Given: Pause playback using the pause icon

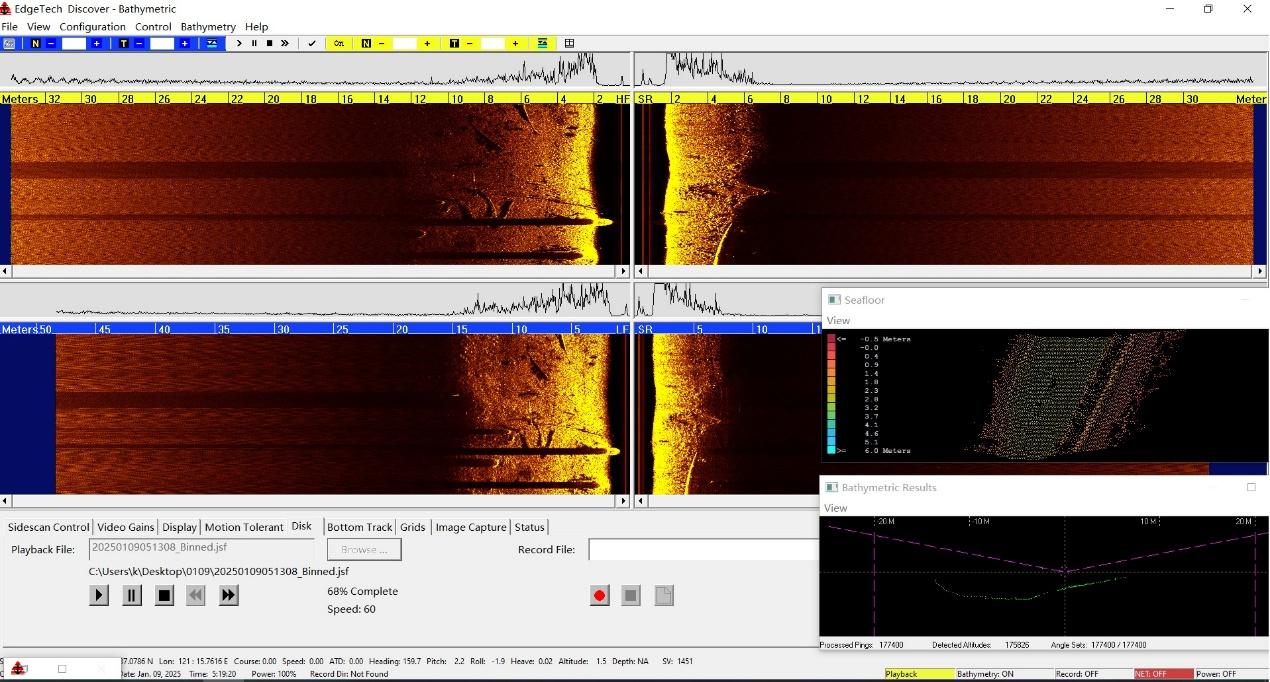Looking at the screenshot, I should (131, 594).
